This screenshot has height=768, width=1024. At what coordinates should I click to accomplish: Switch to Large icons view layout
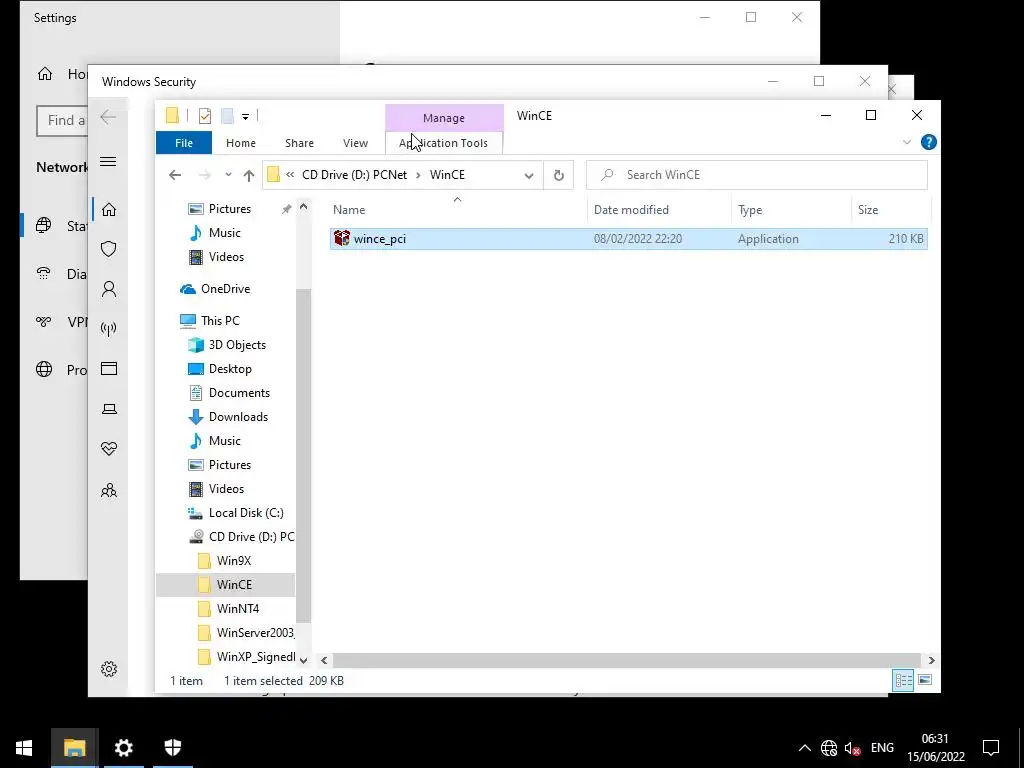925,680
